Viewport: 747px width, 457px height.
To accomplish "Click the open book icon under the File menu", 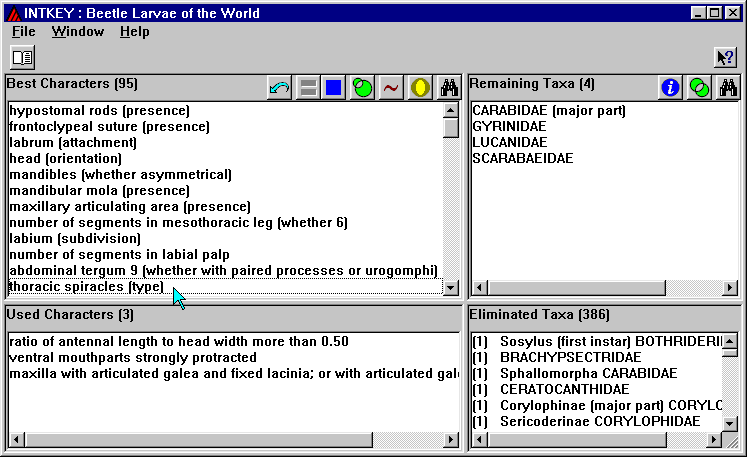I will [22, 57].
